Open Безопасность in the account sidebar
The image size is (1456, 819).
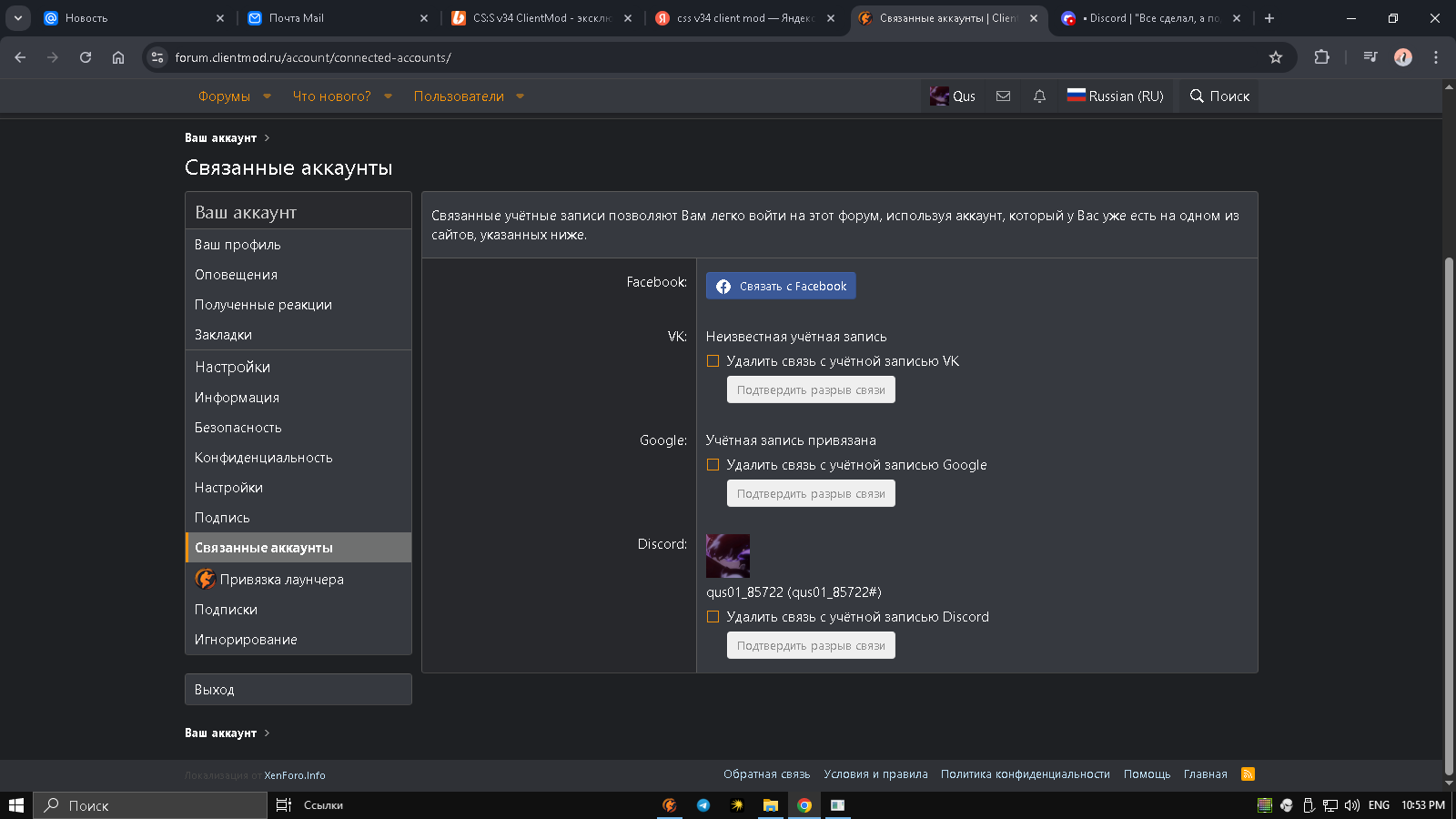point(238,428)
